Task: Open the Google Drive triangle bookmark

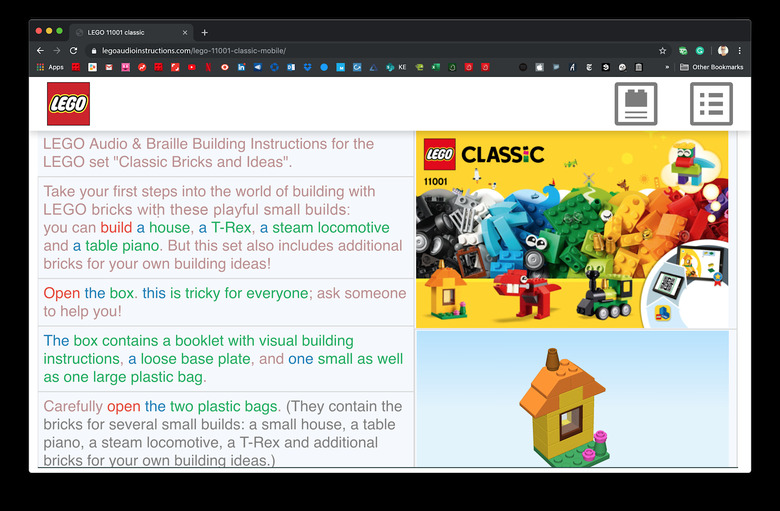Action: click(x=373, y=67)
